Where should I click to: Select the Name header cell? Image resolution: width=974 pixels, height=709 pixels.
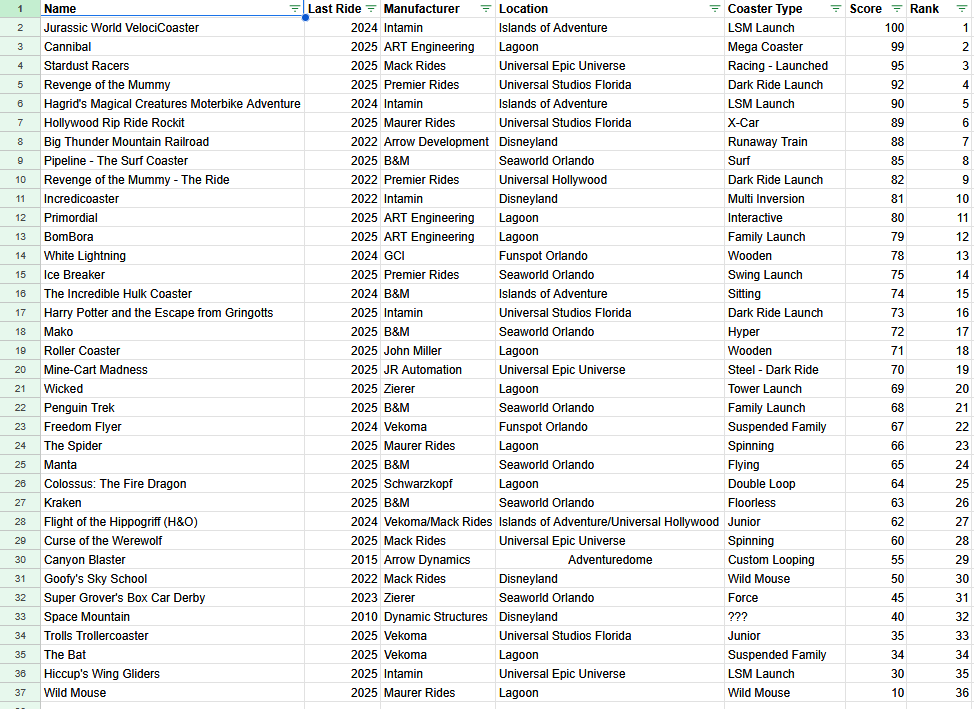click(173, 9)
